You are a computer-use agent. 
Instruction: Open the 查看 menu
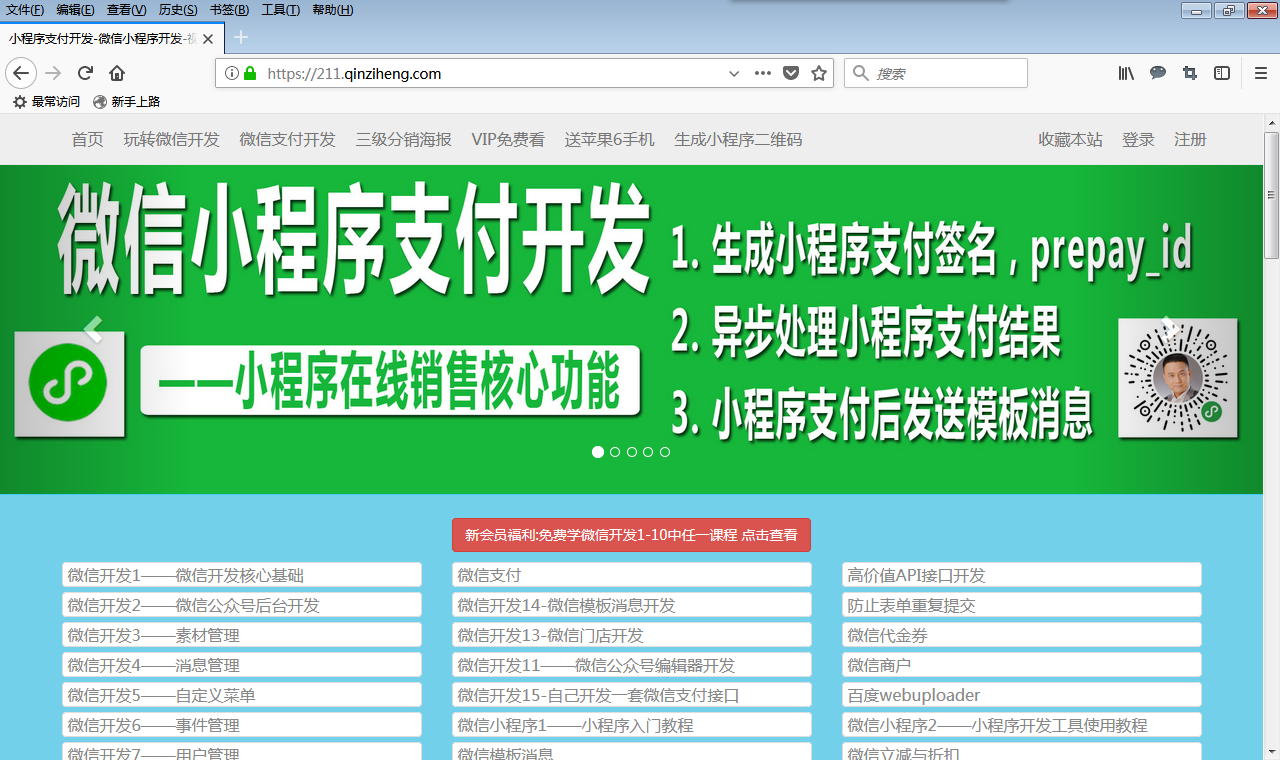[x=126, y=10]
